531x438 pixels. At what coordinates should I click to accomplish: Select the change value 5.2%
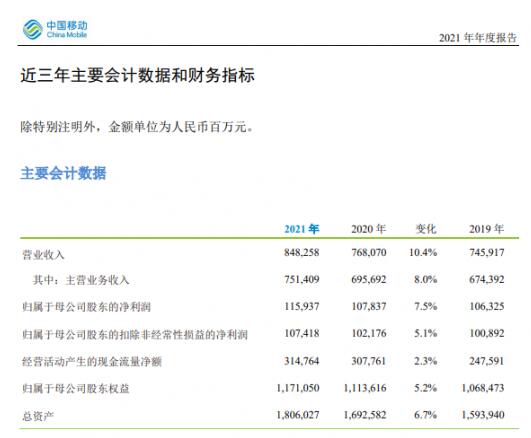pyautogui.click(x=426, y=388)
